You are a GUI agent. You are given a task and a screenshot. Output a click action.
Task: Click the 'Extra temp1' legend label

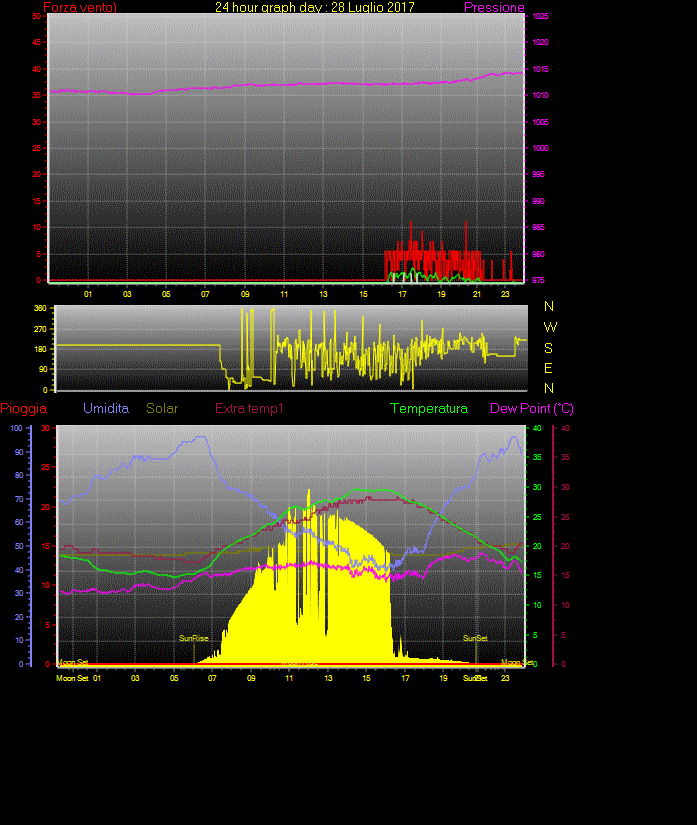pos(249,408)
